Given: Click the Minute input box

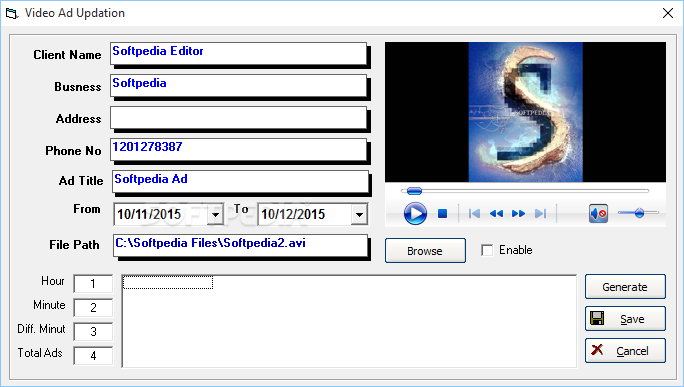Looking at the screenshot, I should pyautogui.click(x=93, y=308).
